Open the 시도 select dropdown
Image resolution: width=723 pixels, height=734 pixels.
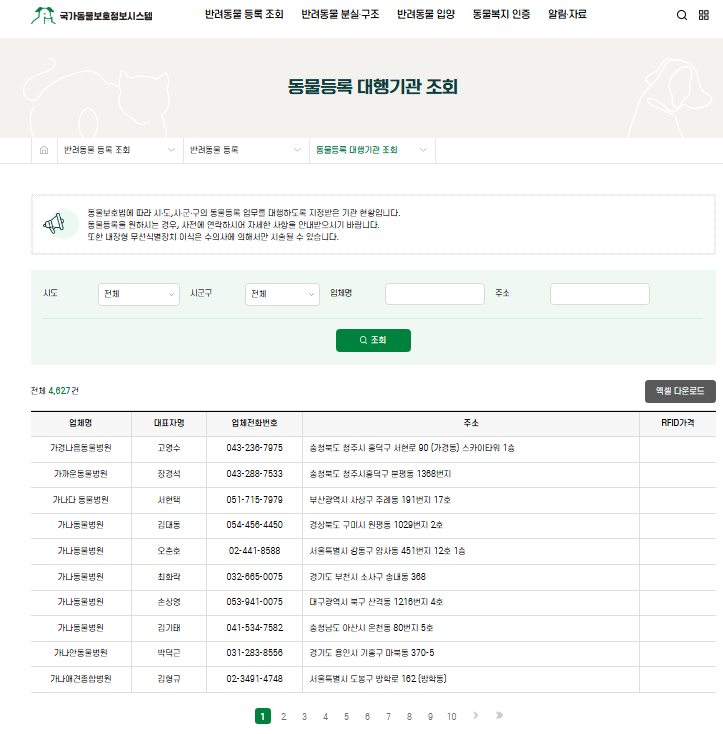click(x=139, y=294)
